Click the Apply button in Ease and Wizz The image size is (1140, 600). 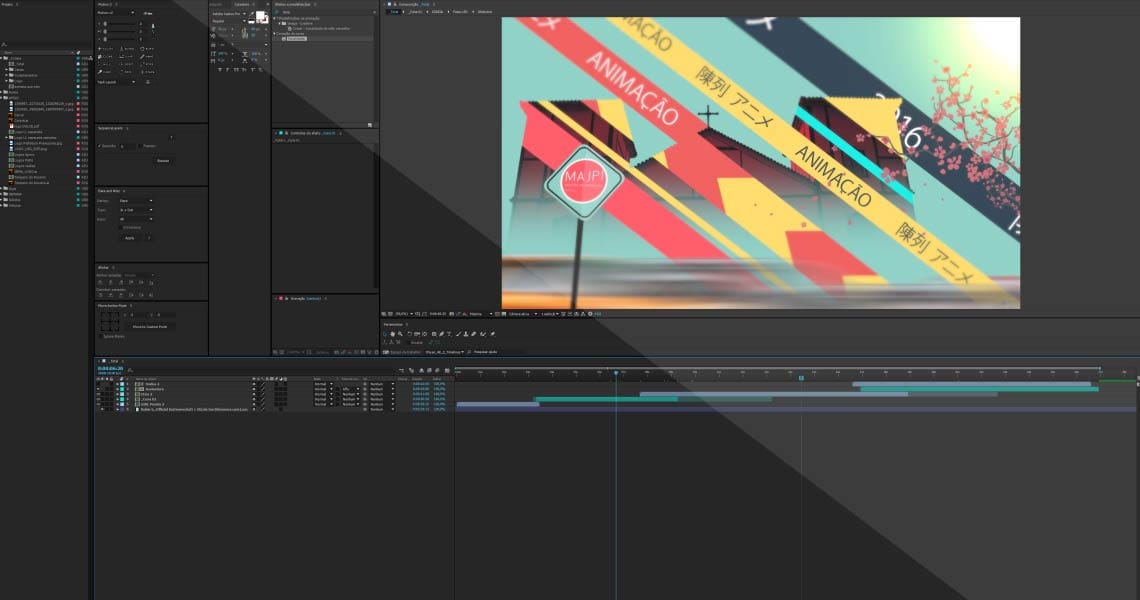click(130, 238)
